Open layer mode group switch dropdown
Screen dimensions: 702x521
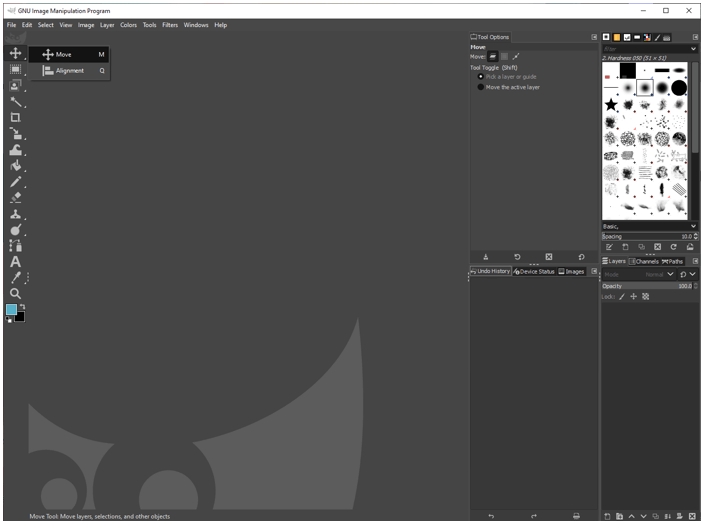(687, 274)
